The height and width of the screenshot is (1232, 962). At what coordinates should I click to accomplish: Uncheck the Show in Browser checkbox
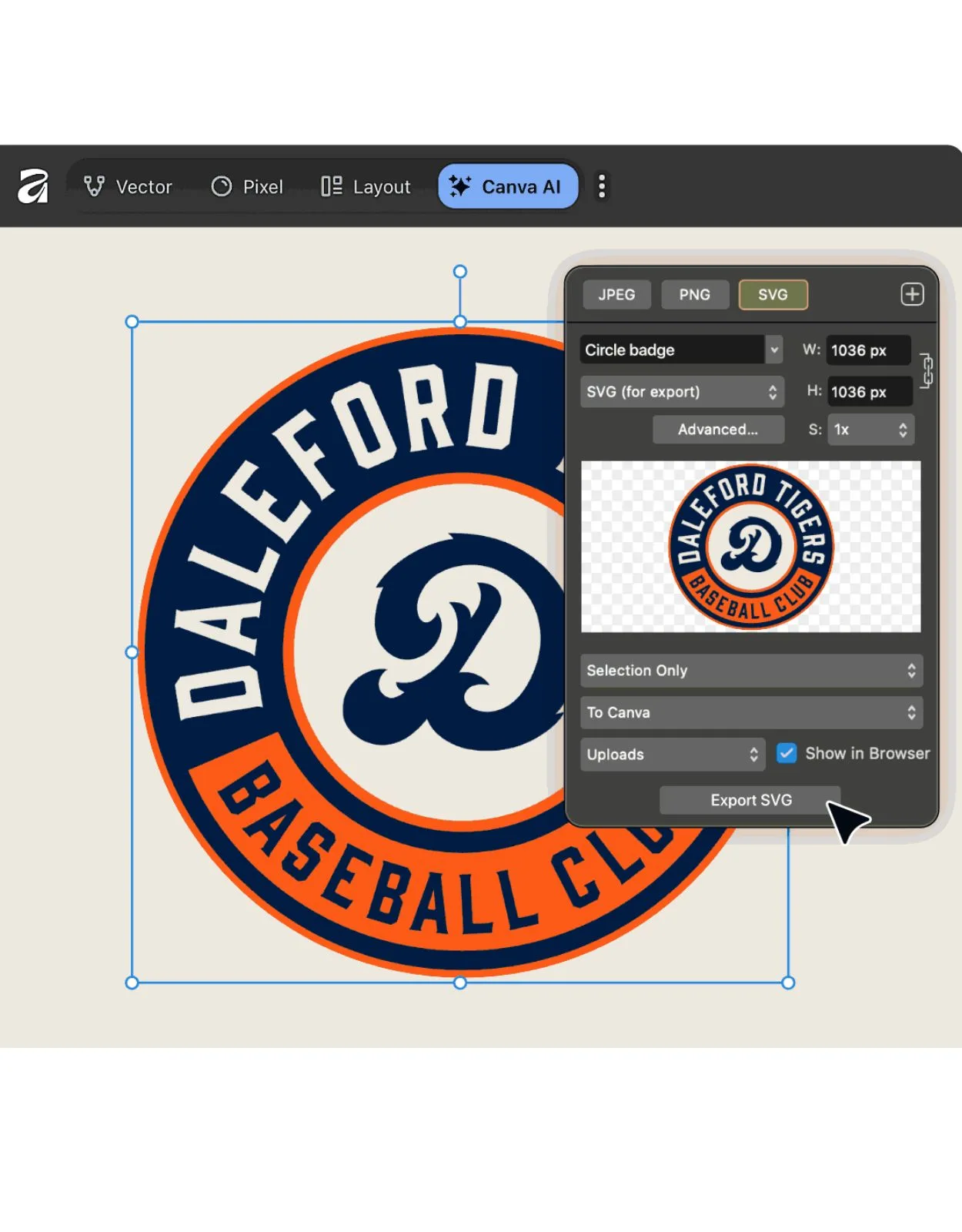(x=786, y=753)
